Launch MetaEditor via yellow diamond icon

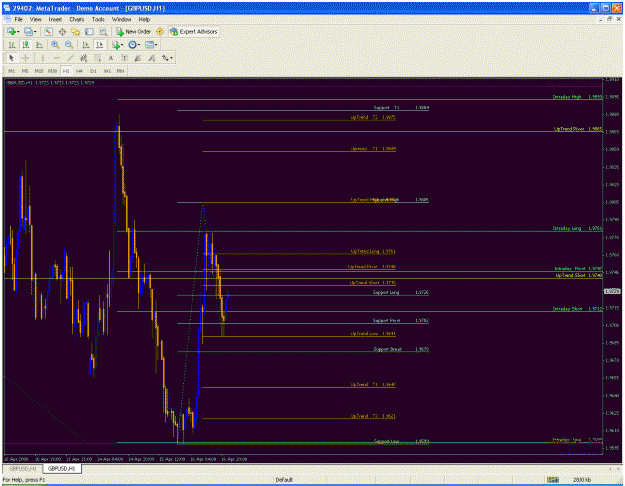pyautogui.click(x=160, y=31)
